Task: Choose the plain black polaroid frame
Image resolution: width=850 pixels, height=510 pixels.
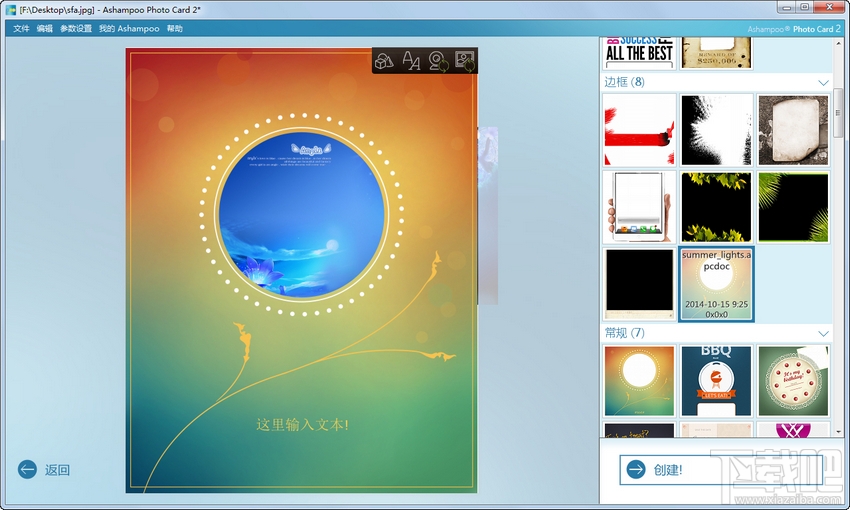Action: click(x=639, y=284)
